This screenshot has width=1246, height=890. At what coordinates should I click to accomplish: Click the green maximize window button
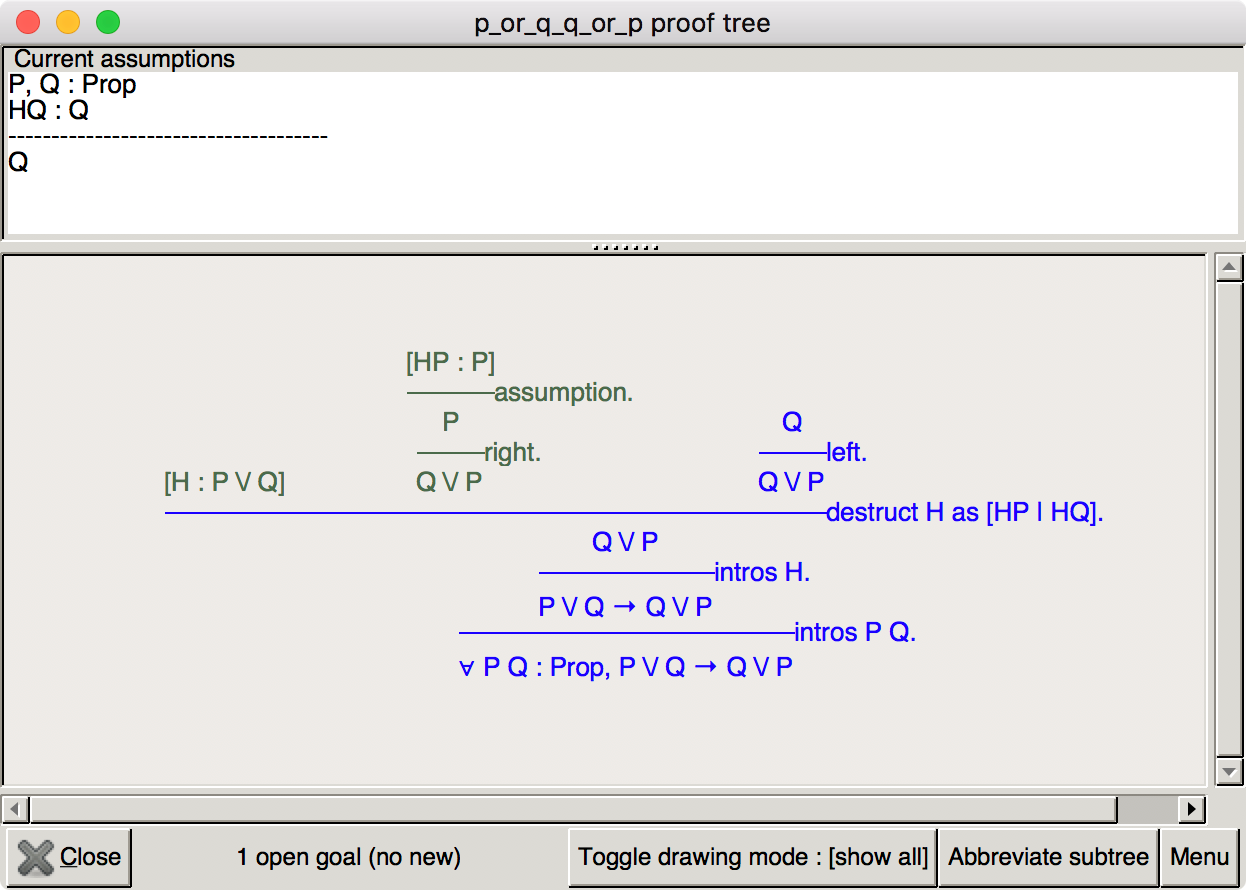coord(107,22)
